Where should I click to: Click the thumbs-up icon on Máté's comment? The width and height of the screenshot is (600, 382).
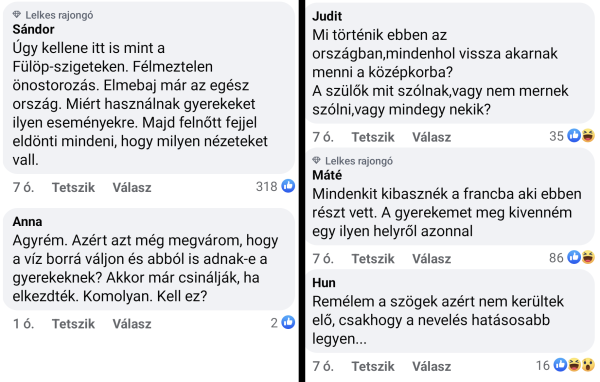574,257
